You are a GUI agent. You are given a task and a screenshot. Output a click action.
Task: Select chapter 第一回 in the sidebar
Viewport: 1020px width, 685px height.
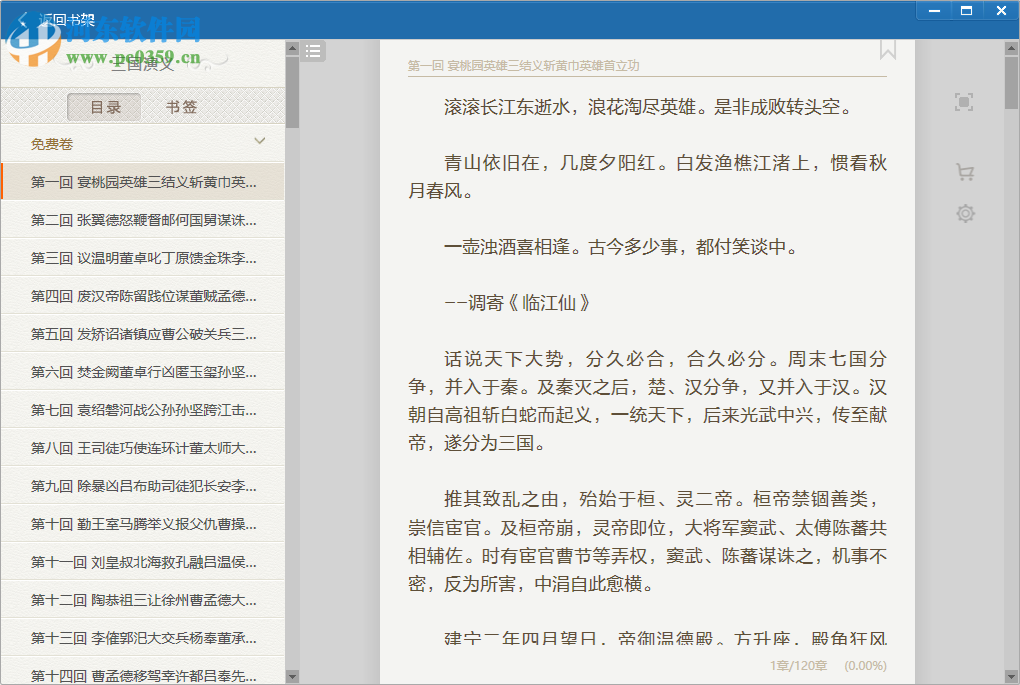click(x=140, y=182)
